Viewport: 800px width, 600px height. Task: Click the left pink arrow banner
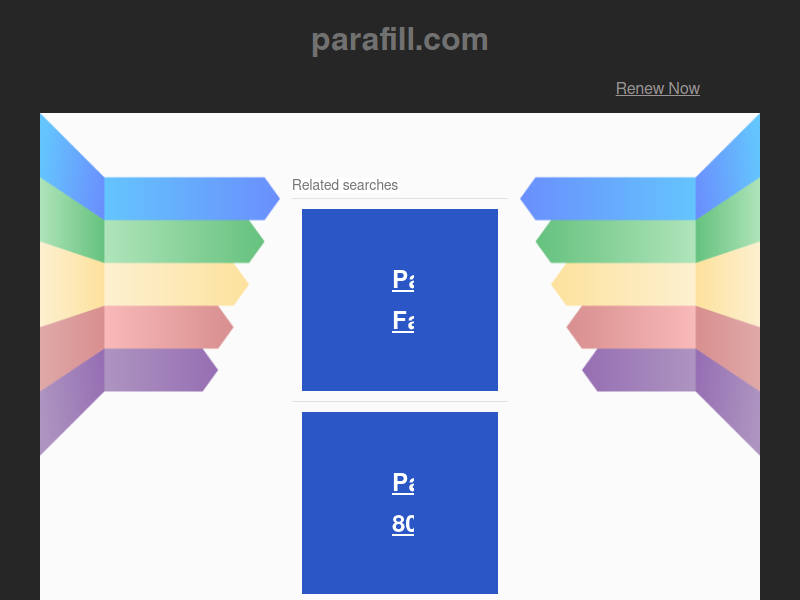163,327
